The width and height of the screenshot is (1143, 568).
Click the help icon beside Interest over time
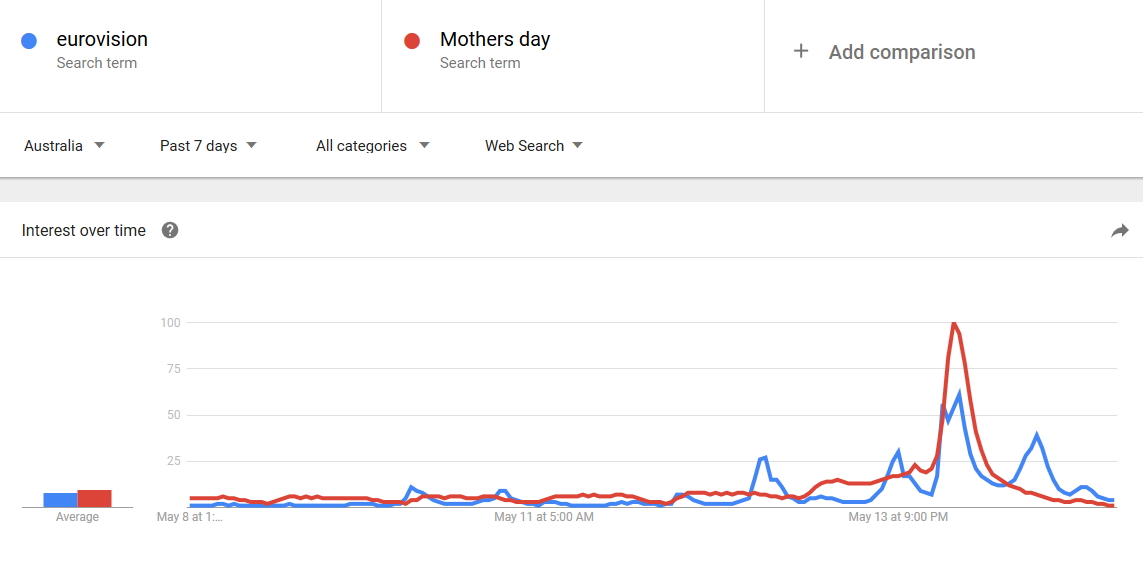coord(170,231)
